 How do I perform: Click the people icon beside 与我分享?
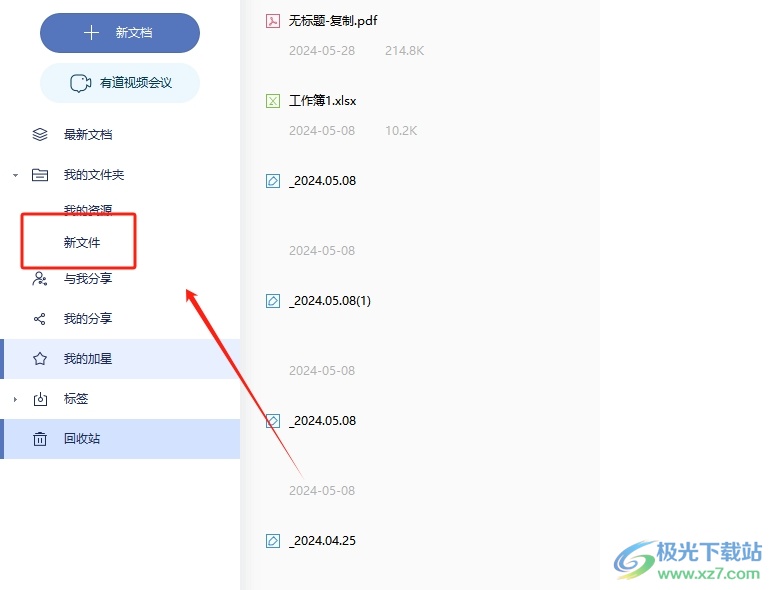(x=40, y=279)
